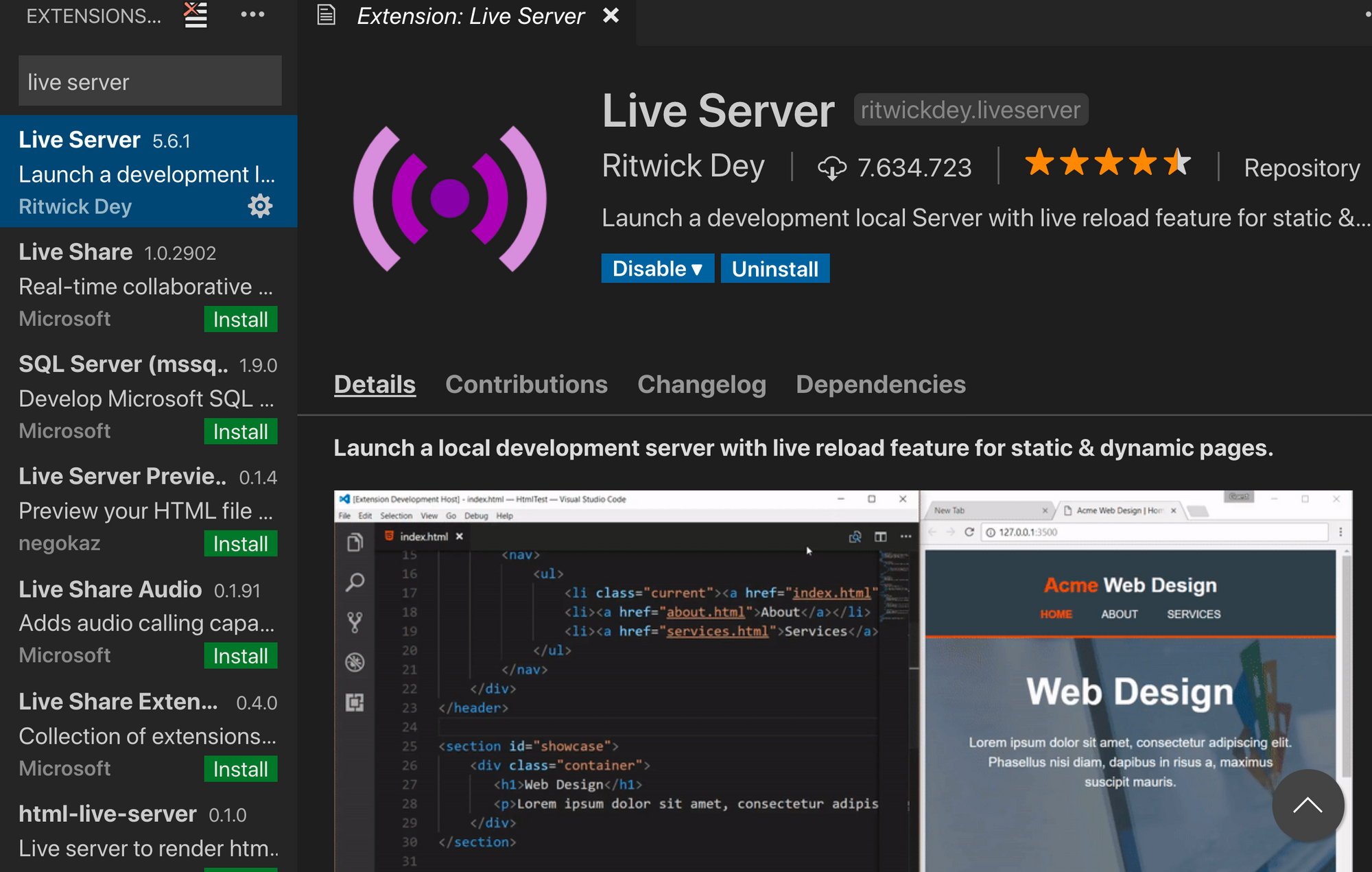Open the Extensions view More Actions menu
The image size is (1372, 872).
click(252, 15)
